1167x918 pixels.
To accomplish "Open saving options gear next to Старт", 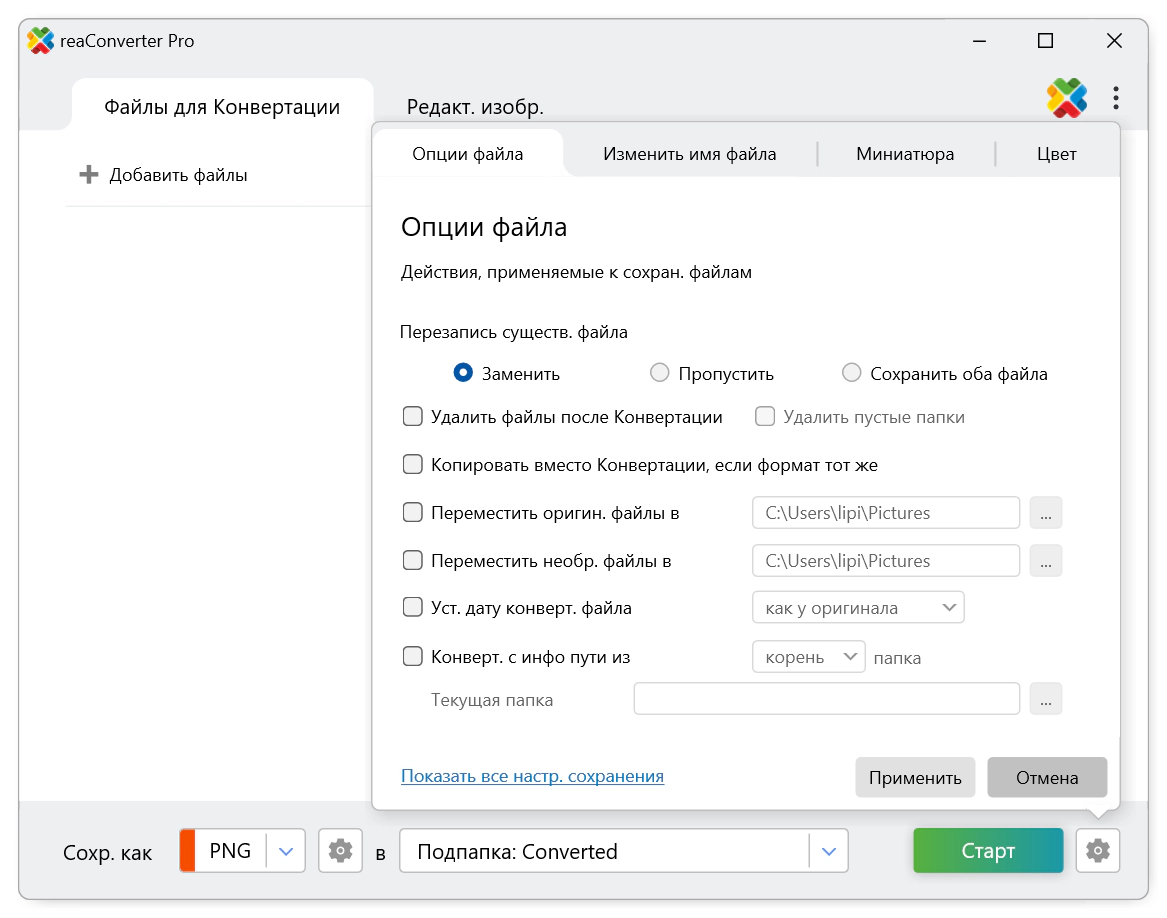I will pos(1098,851).
